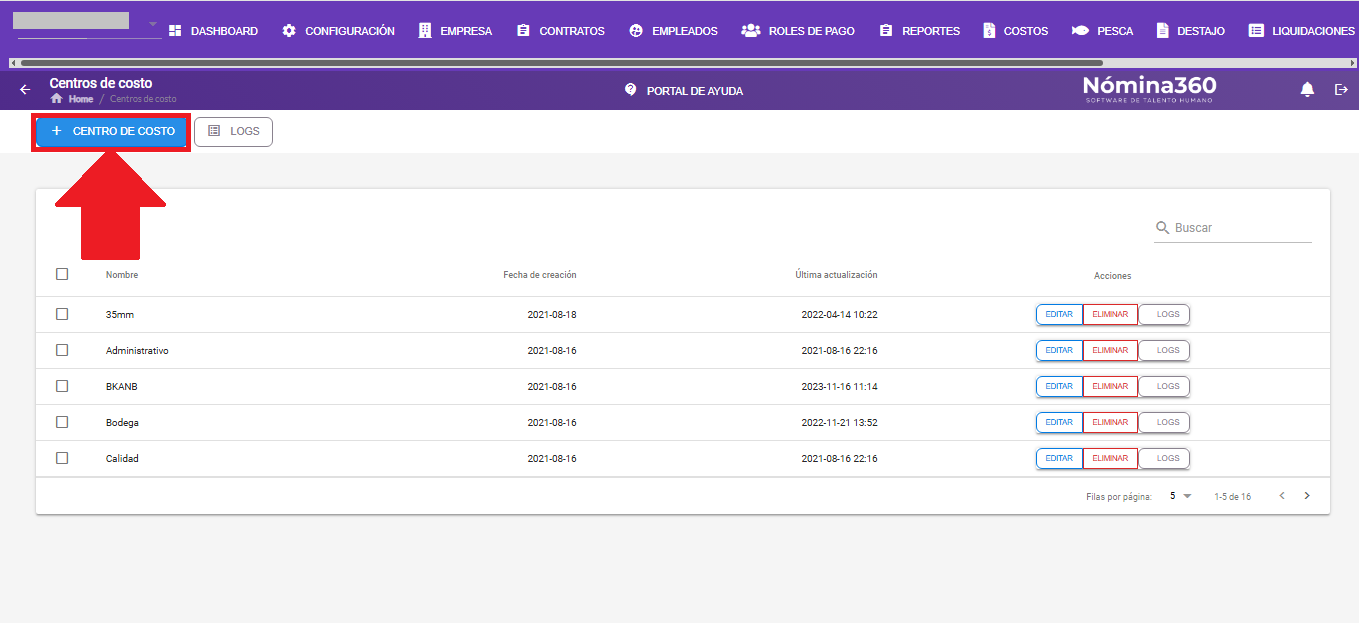Viewport: 1359px width, 623px height.
Task: Click the Pesca fish icon
Action: click(x=1080, y=31)
